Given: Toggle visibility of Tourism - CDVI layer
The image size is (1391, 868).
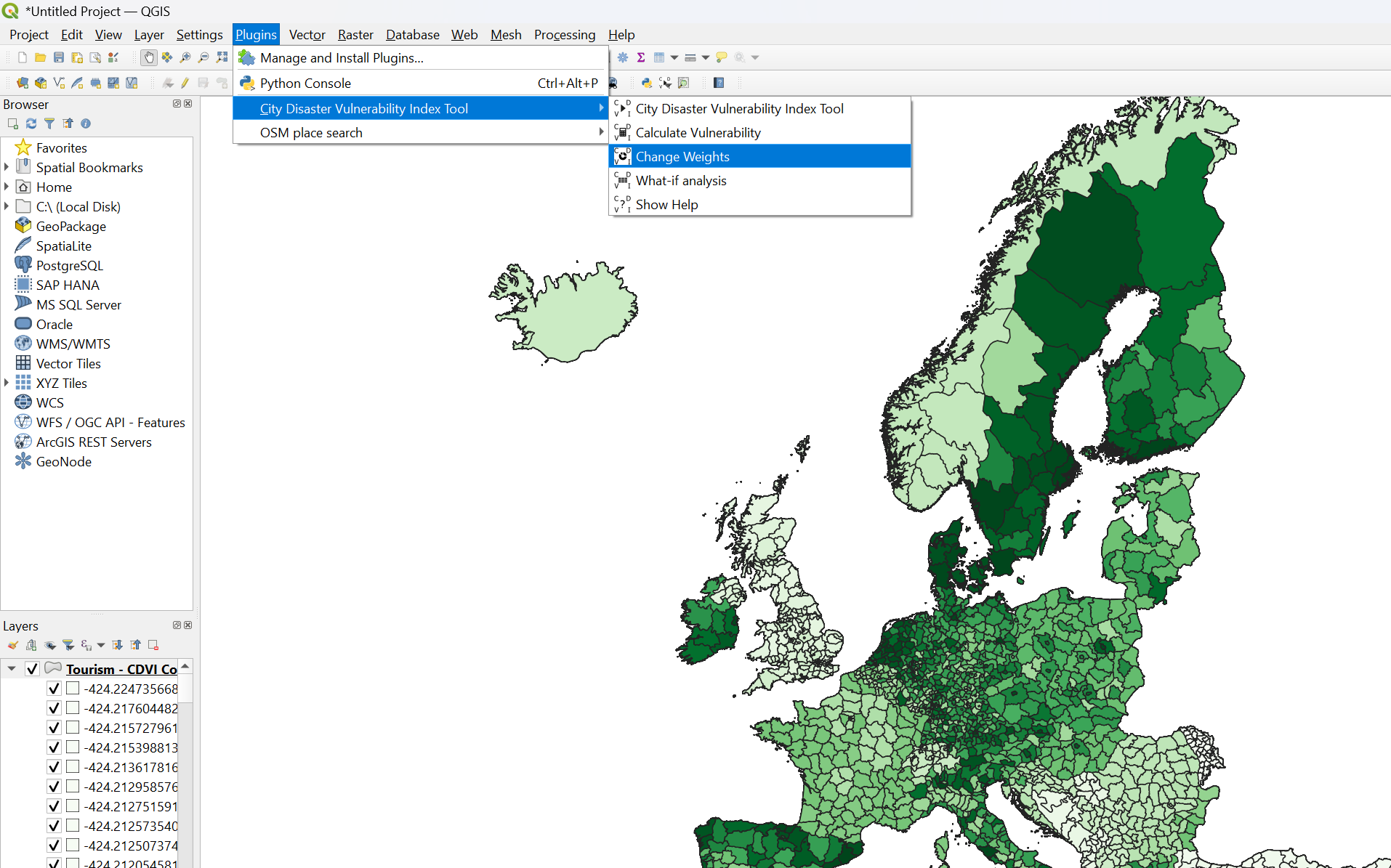Looking at the screenshot, I should pyautogui.click(x=32, y=669).
